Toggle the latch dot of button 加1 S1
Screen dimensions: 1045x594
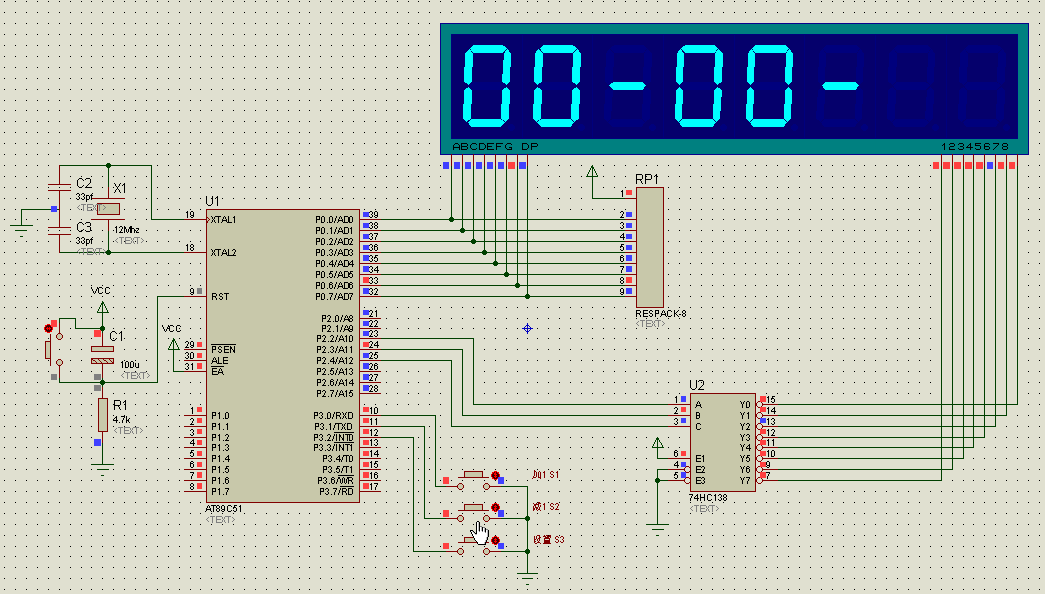(x=495, y=475)
